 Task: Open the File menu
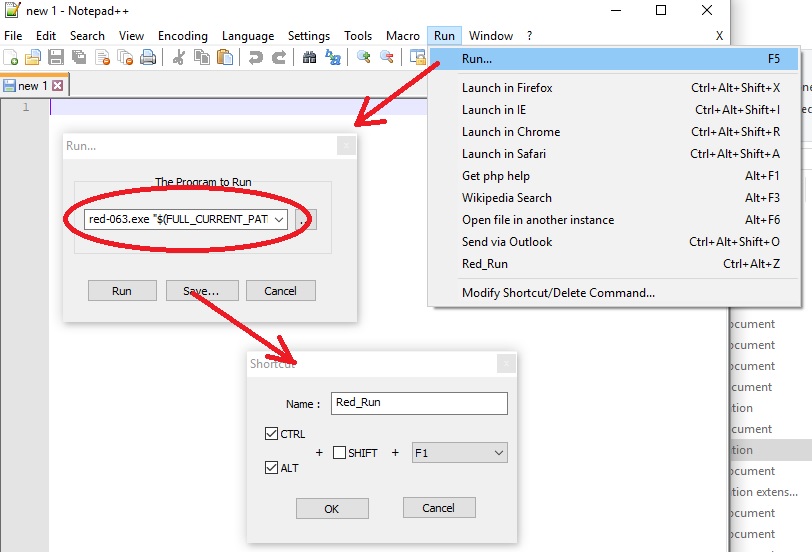pos(13,36)
